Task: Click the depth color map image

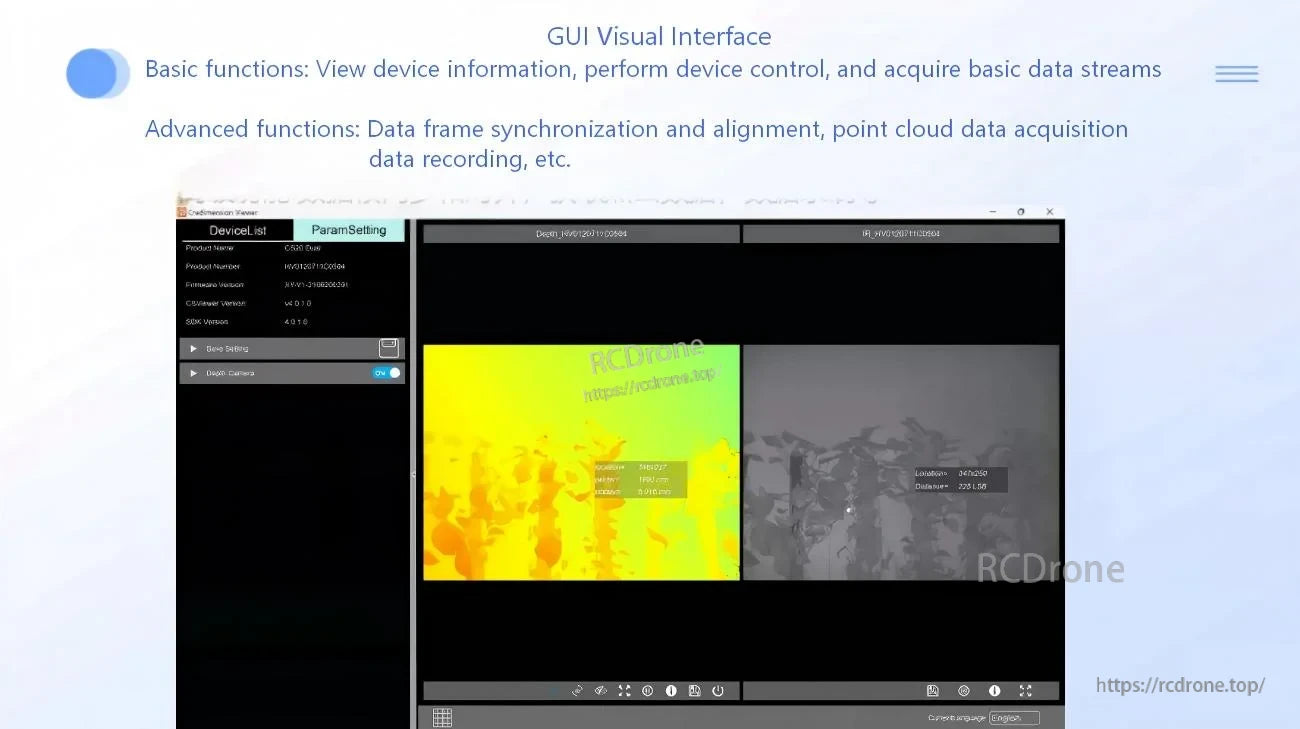Action: [581, 462]
